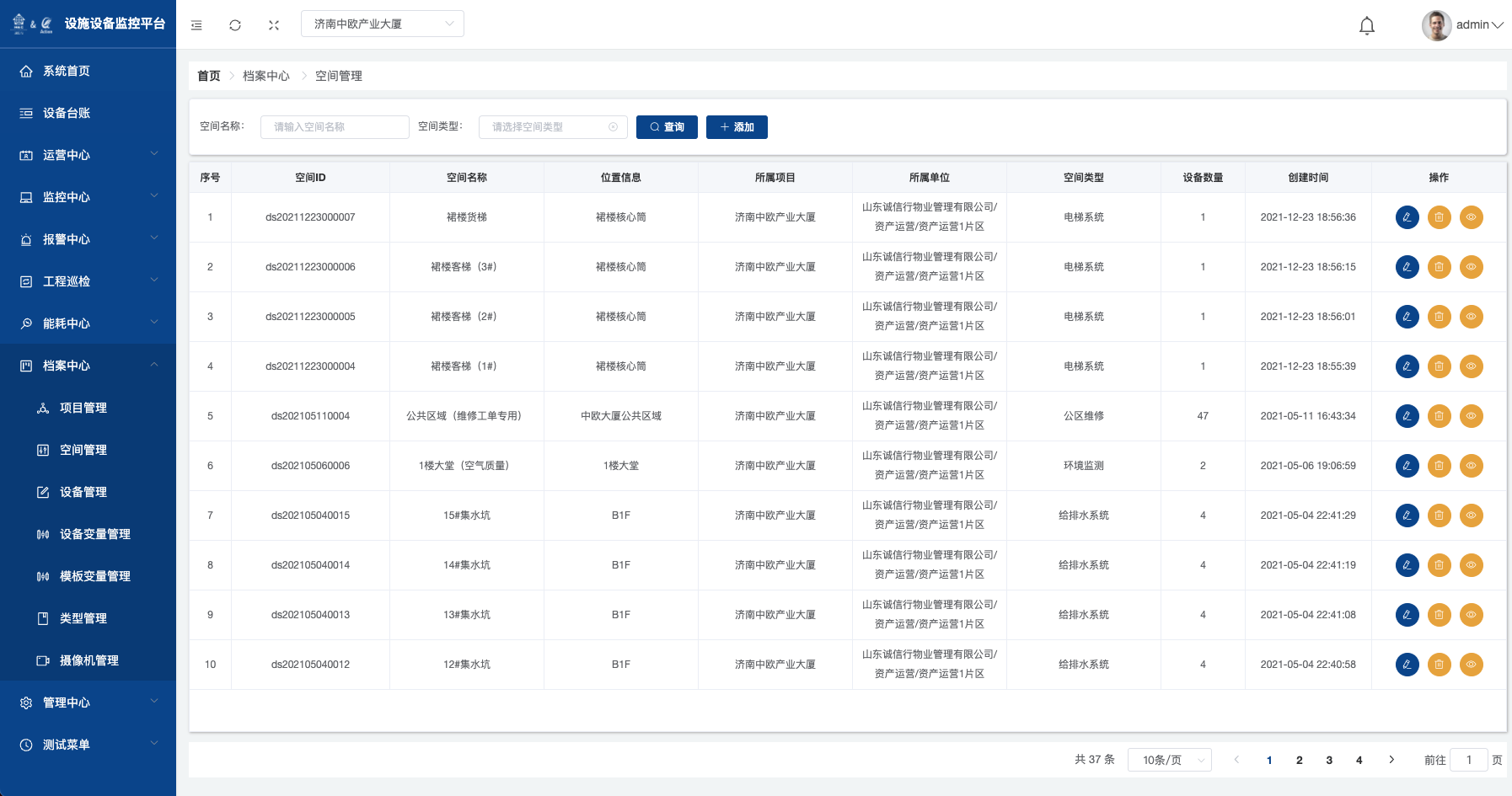Screen dimensions: 1512x796
Task: View details of row 2 via eye icon
Action: coord(1471,267)
